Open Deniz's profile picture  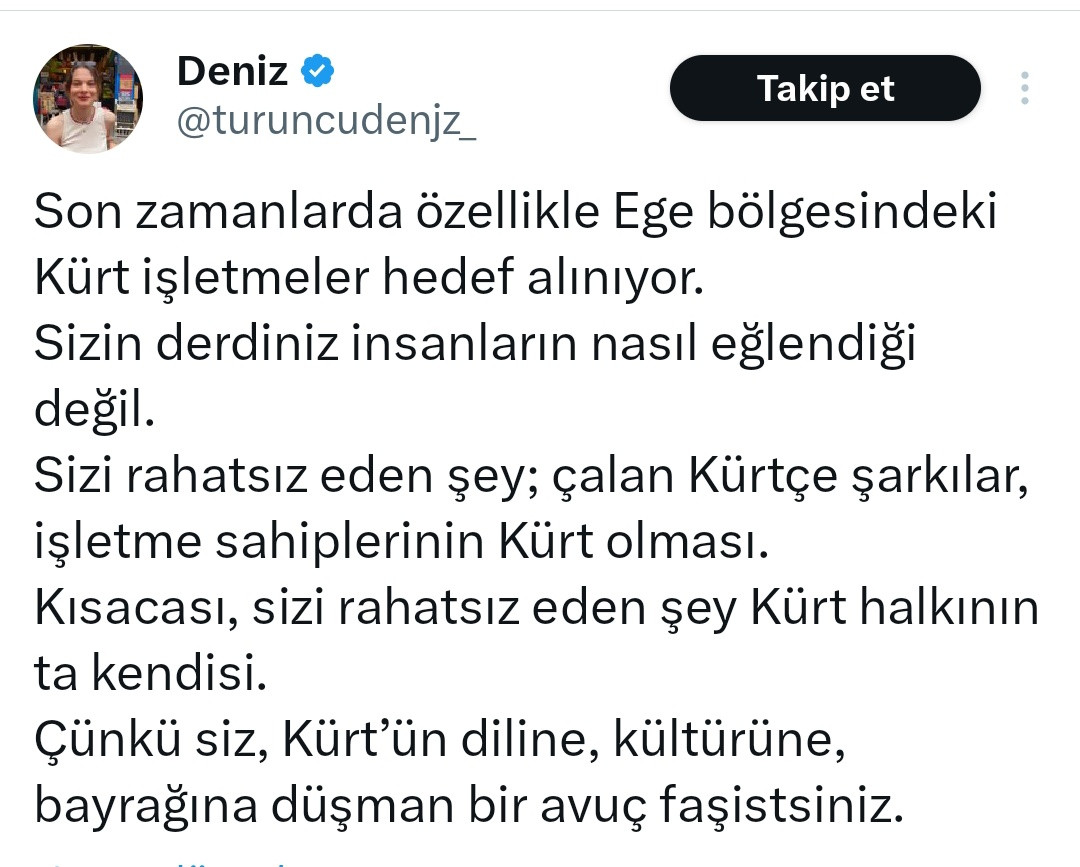(88, 98)
